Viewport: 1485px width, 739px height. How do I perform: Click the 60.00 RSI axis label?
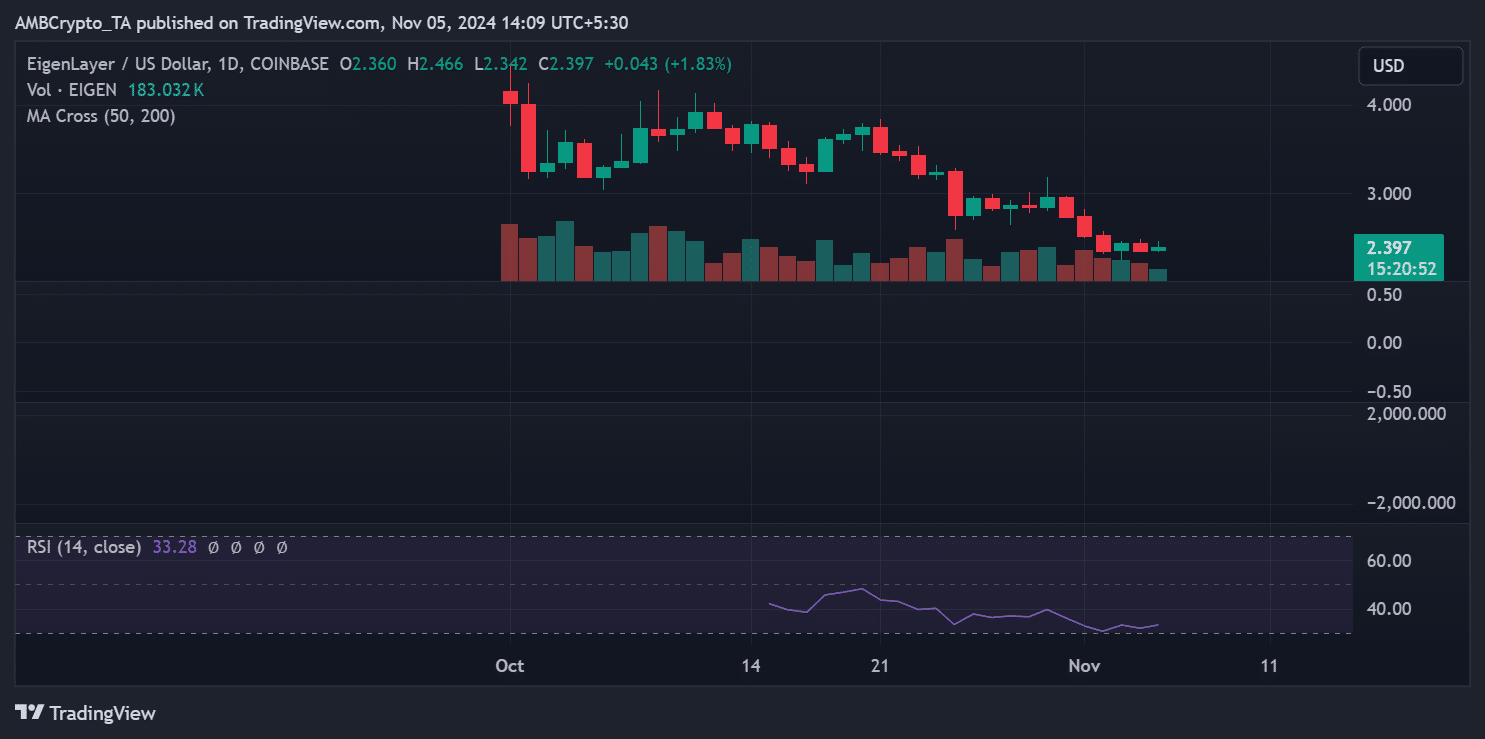pos(1390,561)
